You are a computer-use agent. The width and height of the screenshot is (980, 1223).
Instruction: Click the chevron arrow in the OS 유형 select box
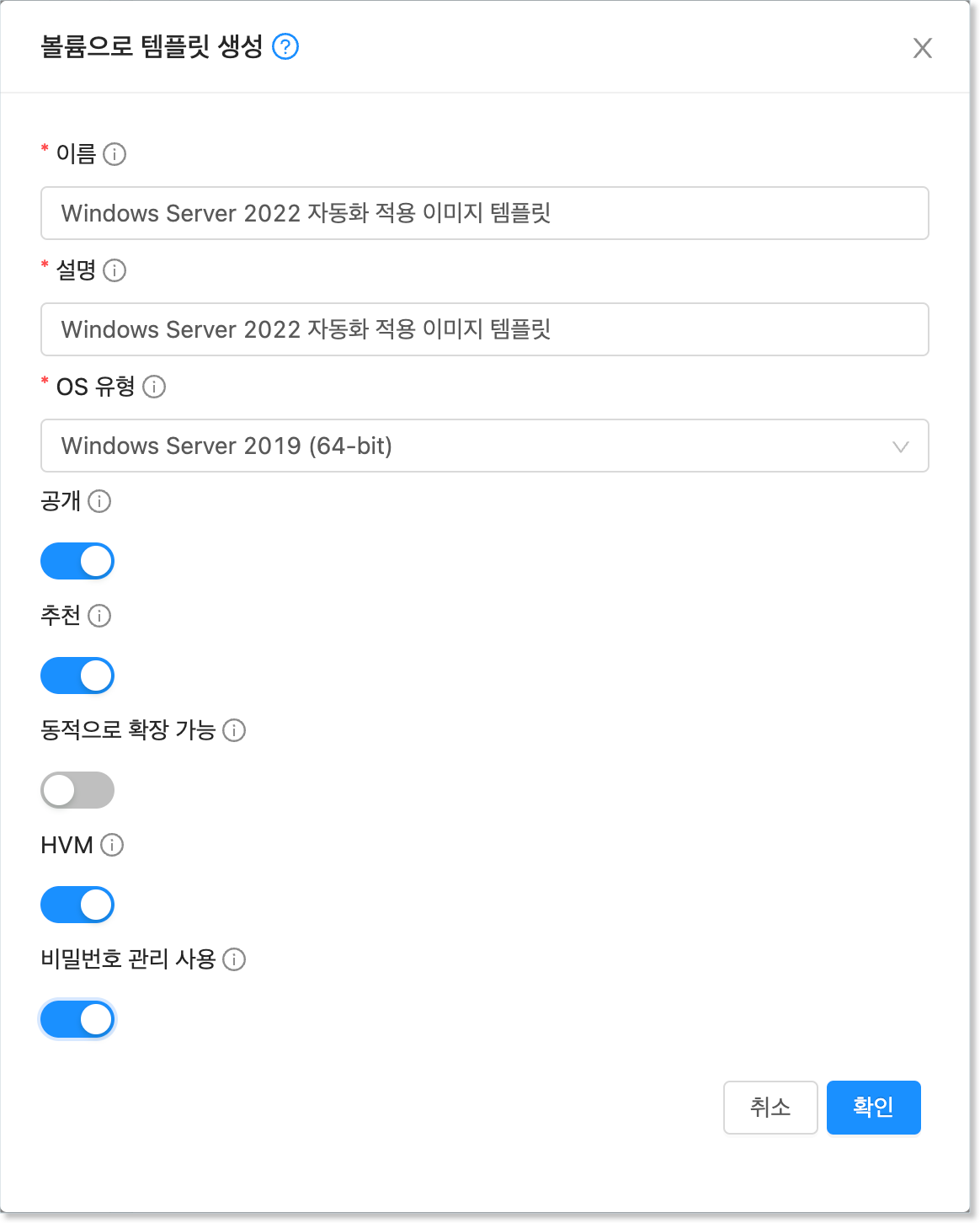901,446
